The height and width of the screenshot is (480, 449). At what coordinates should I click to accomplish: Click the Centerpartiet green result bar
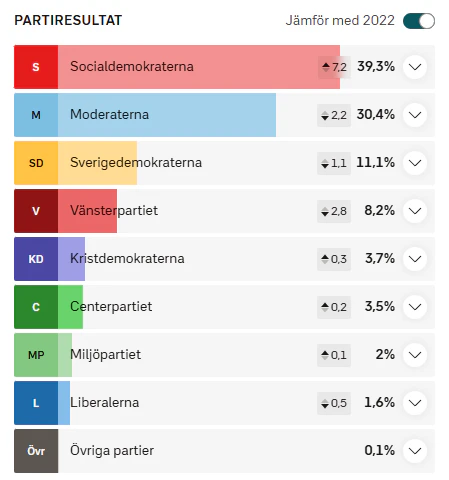point(70,307)
